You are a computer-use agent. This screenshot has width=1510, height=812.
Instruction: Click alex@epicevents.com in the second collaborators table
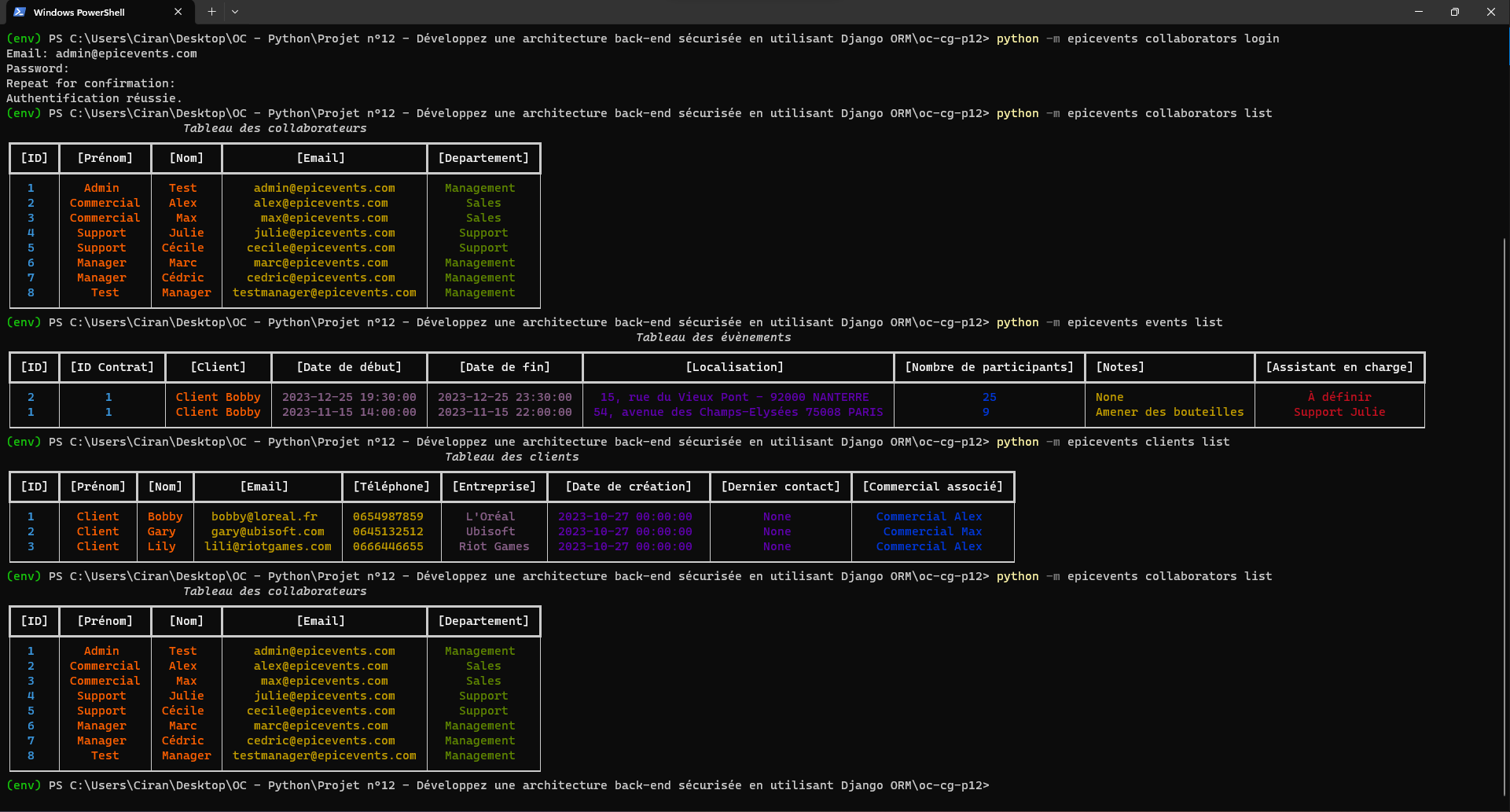coord(321,666)
